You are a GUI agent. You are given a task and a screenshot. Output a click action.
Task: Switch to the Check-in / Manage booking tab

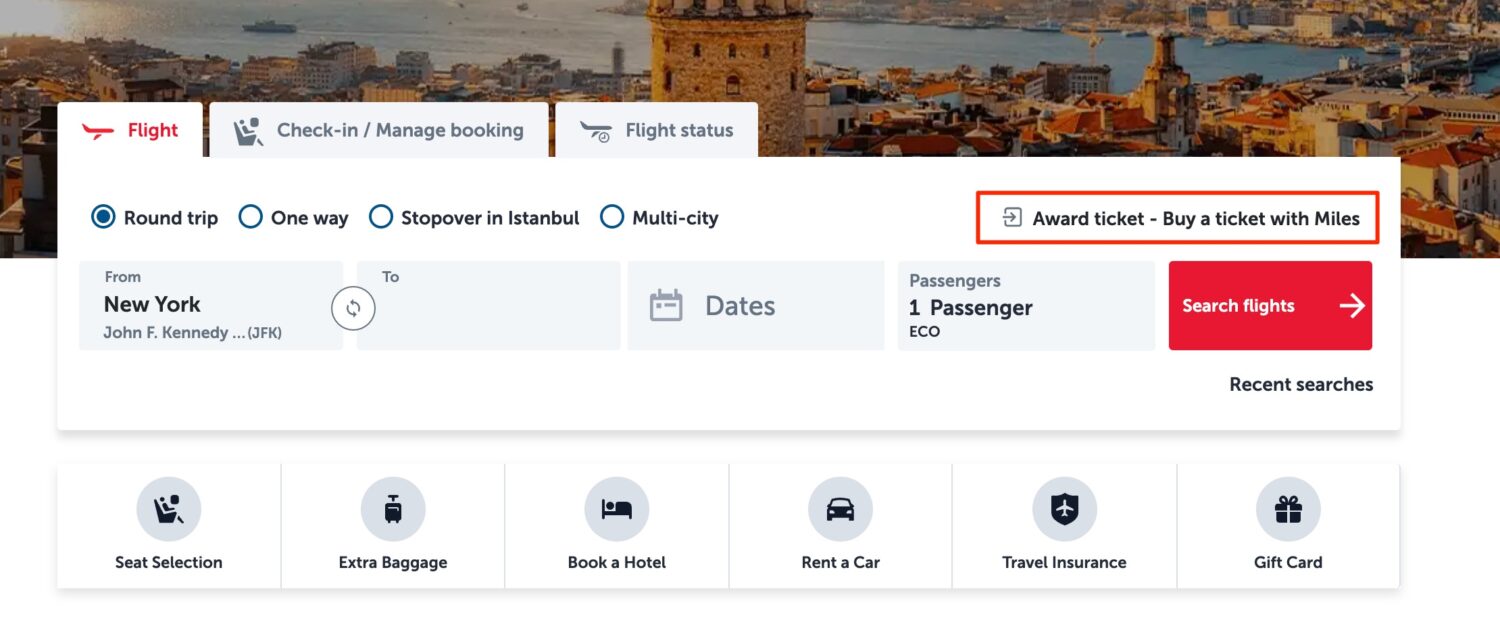[x=378, y=129]
